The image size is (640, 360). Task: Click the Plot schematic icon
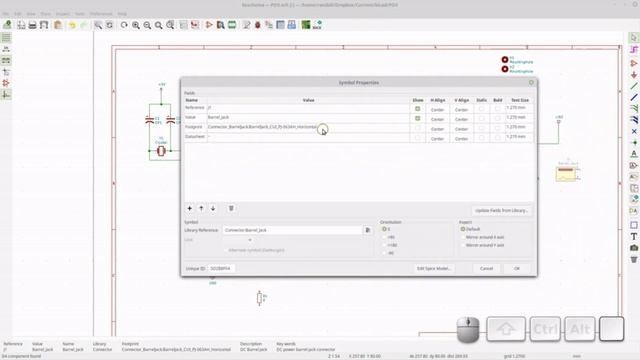click(x=44, y=25)
